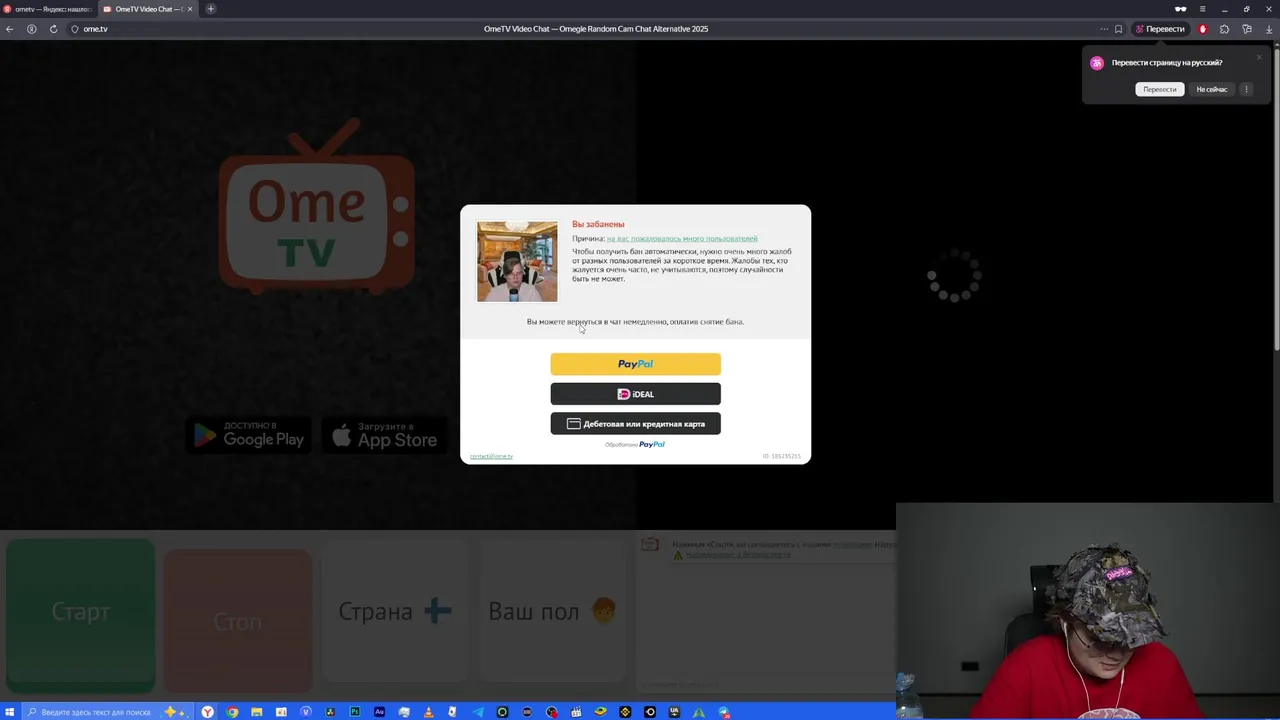This screenshot has width=1280, height=720.
Task: Go back with the browser back arrow
Action: coord(9,29)
